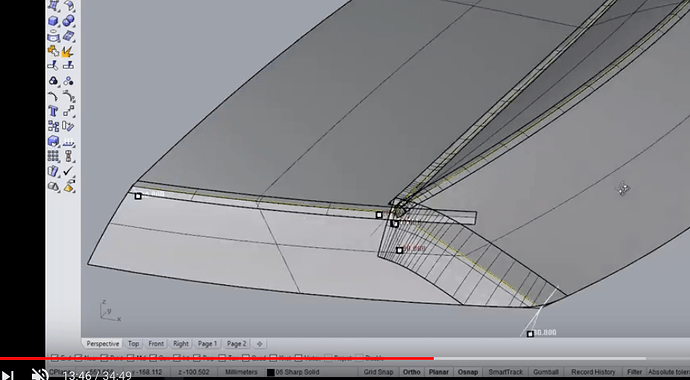Image resolution: width=690 pixels, height=380 pixels.
Task: Select the Box solid tool
Action: pos(53,21)
